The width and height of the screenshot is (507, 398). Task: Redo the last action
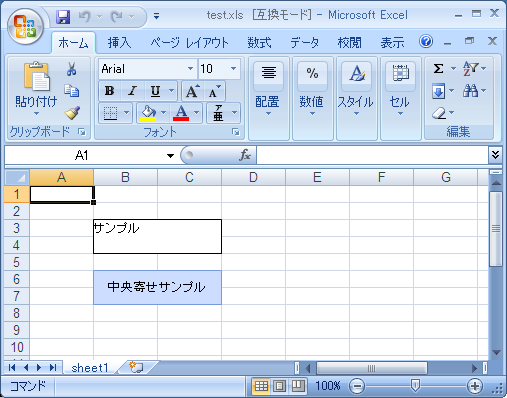[x=117, y=16]
